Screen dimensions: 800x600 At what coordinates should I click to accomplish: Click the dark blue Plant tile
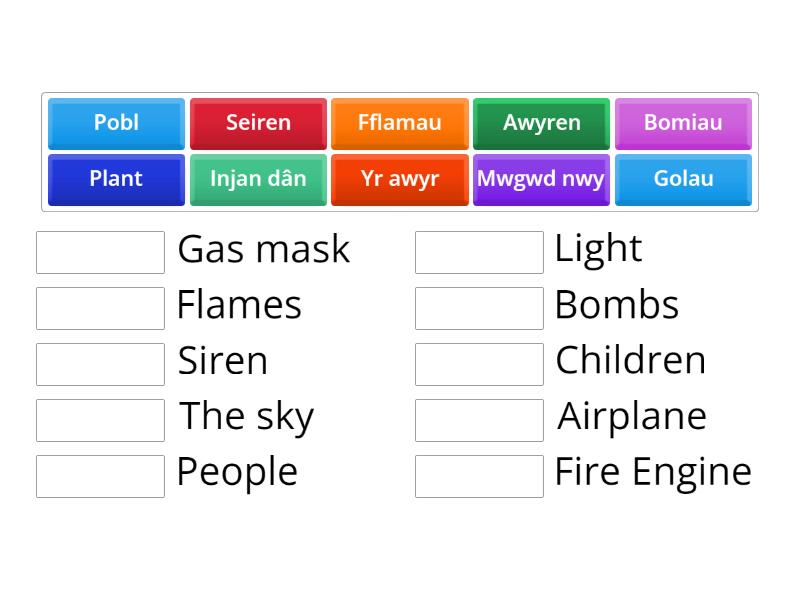(116, 179)
